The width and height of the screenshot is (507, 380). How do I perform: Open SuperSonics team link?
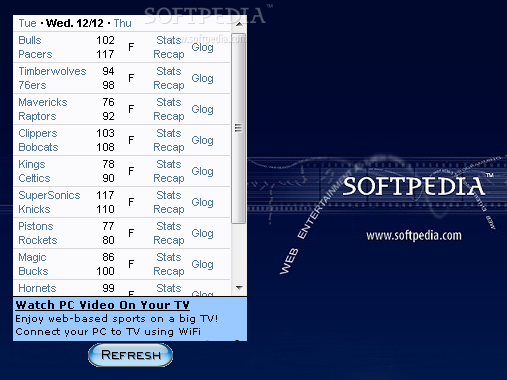pos(49,196)
